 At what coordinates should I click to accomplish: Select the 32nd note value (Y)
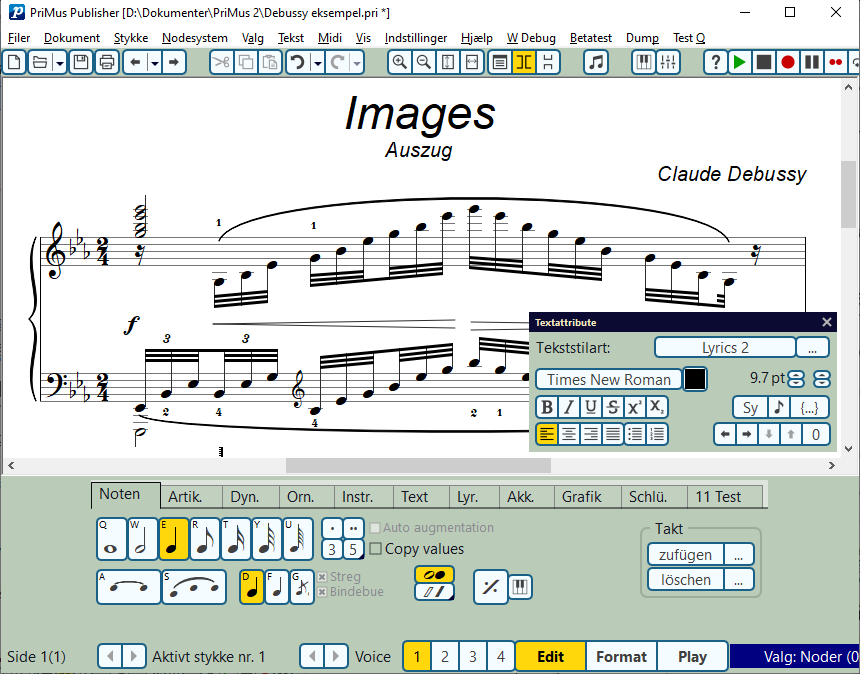[267, 539]
